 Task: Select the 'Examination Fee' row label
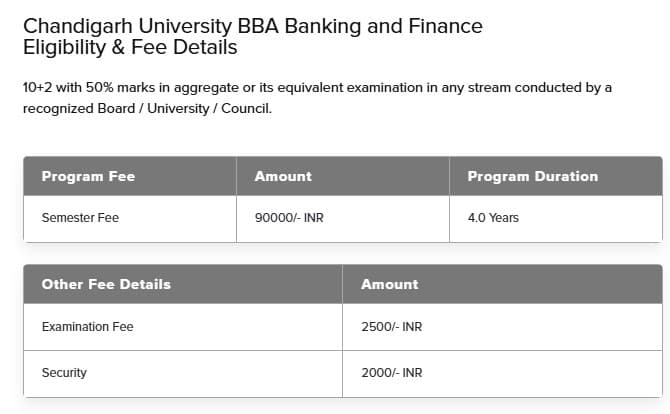[87, 327]
